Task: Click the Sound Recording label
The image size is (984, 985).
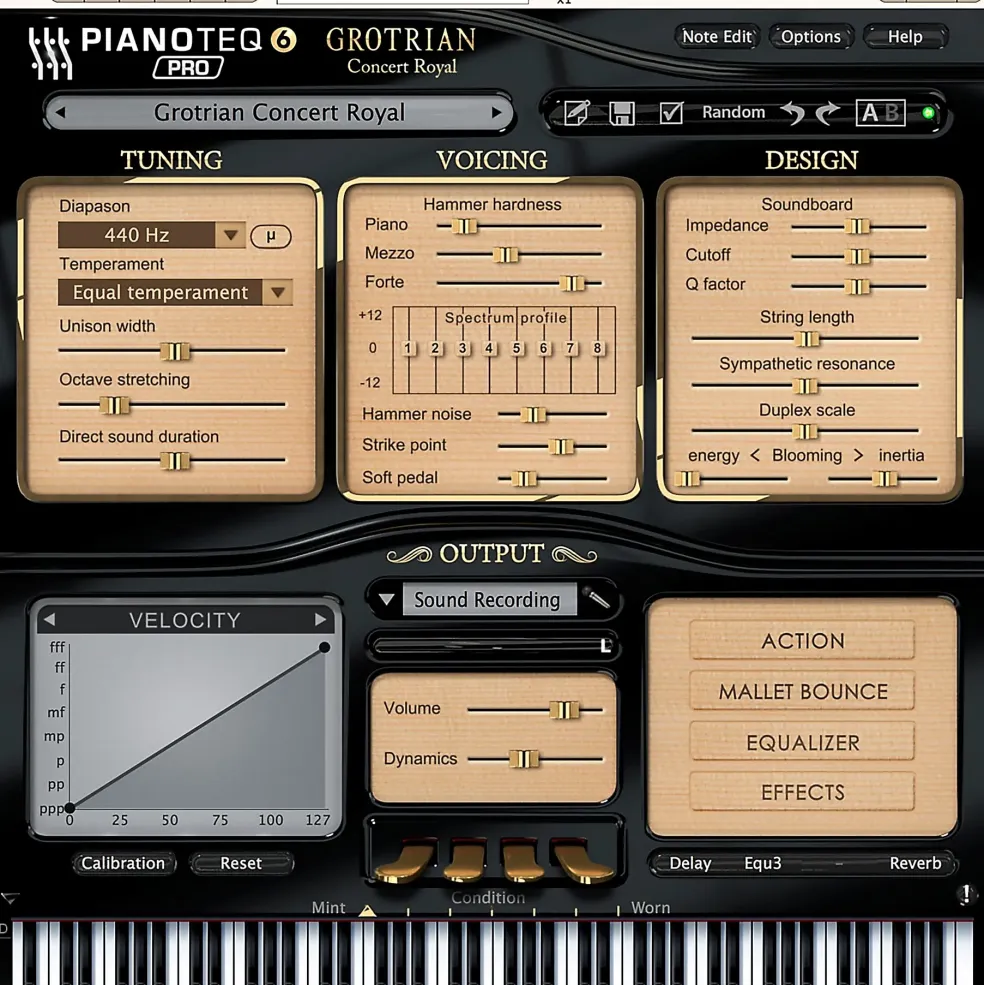Action: click(489, 600)
